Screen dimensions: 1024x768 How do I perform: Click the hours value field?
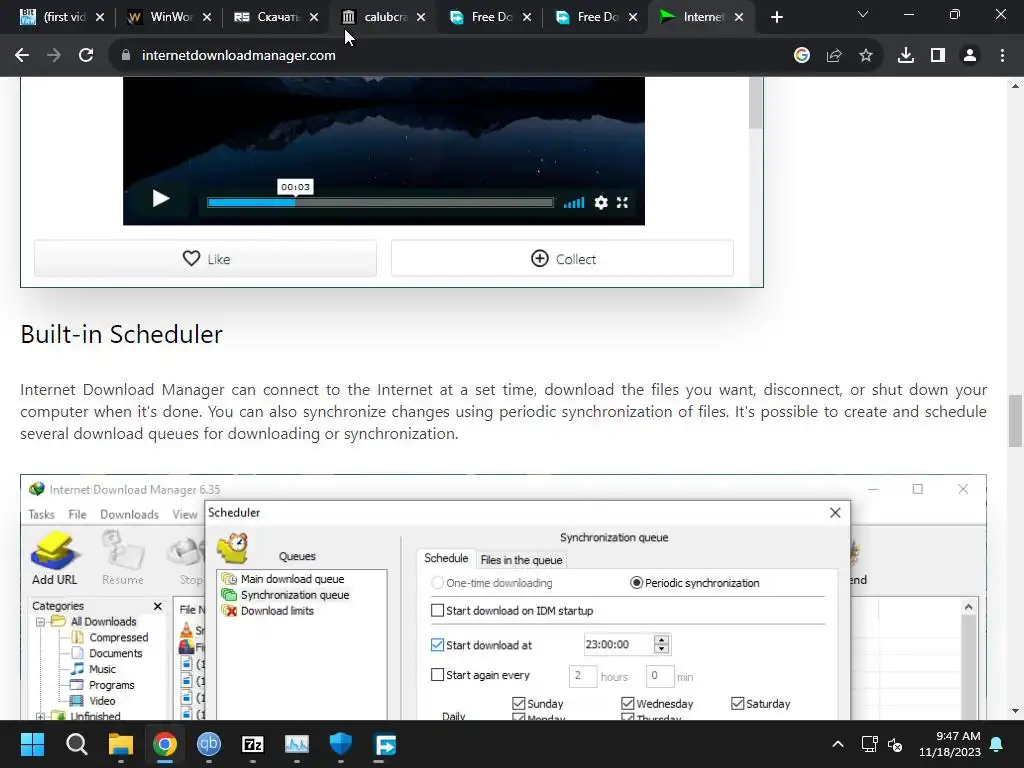click(583, 676)
